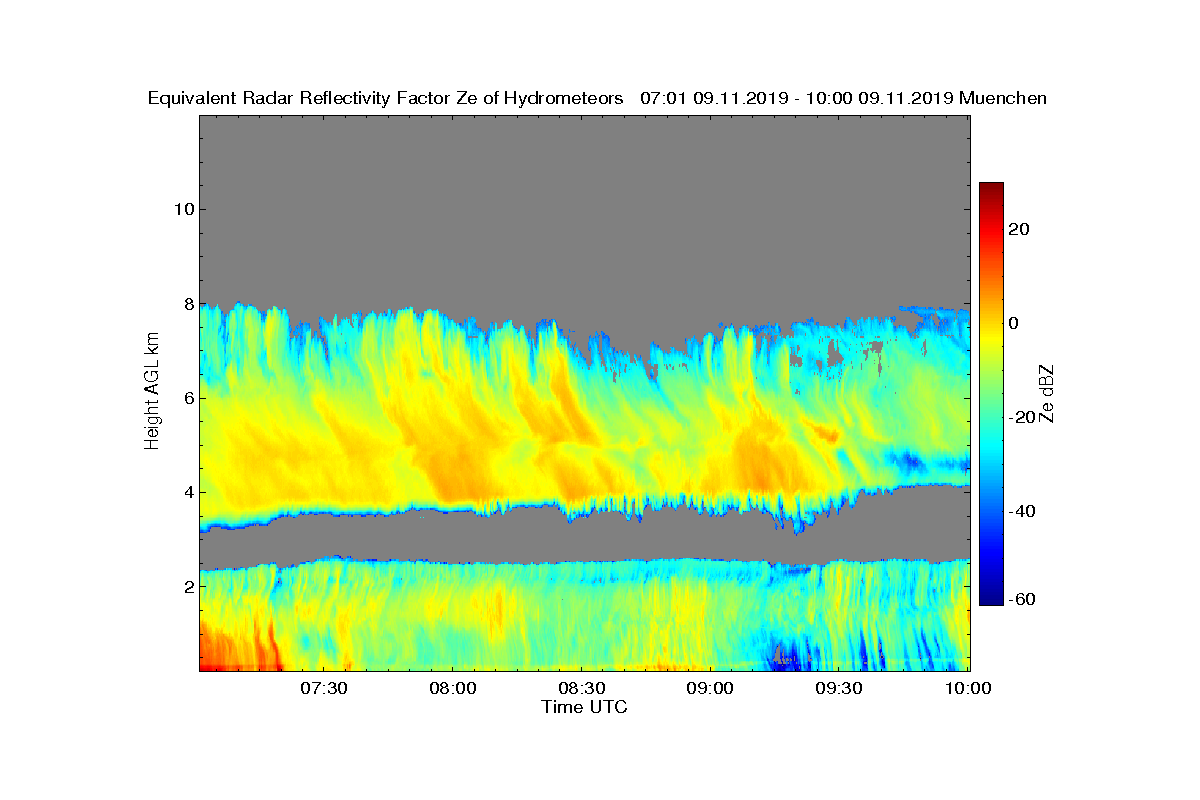Click the plot title 'Equivalent Radar Reflectivity Factor Ze of Hydrometeors'
Image resolution: width=1200 pixels, height=800 pixels.
(386, 98)
